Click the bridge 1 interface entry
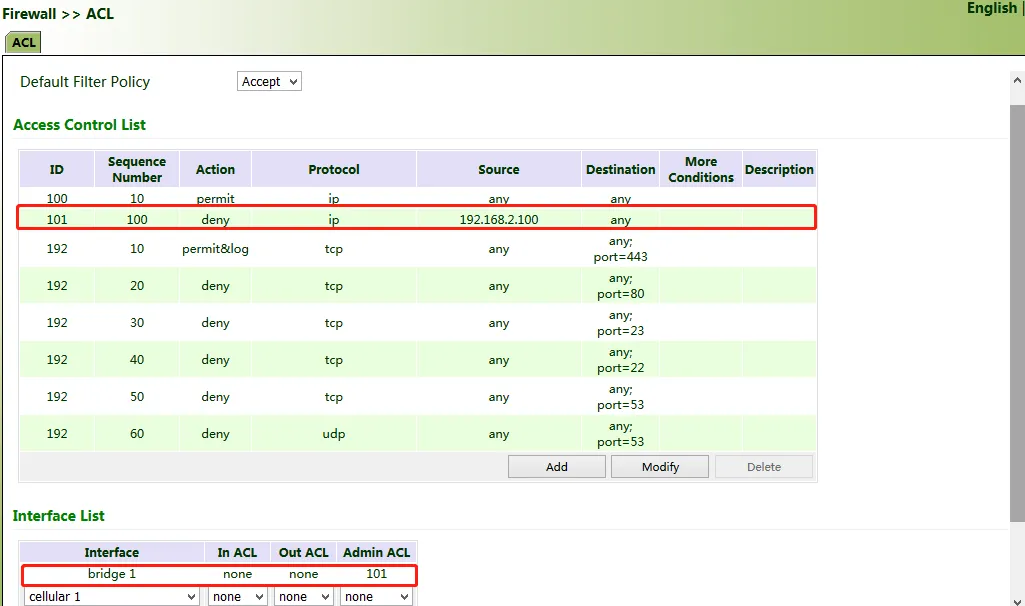 [x=112, y=574]
